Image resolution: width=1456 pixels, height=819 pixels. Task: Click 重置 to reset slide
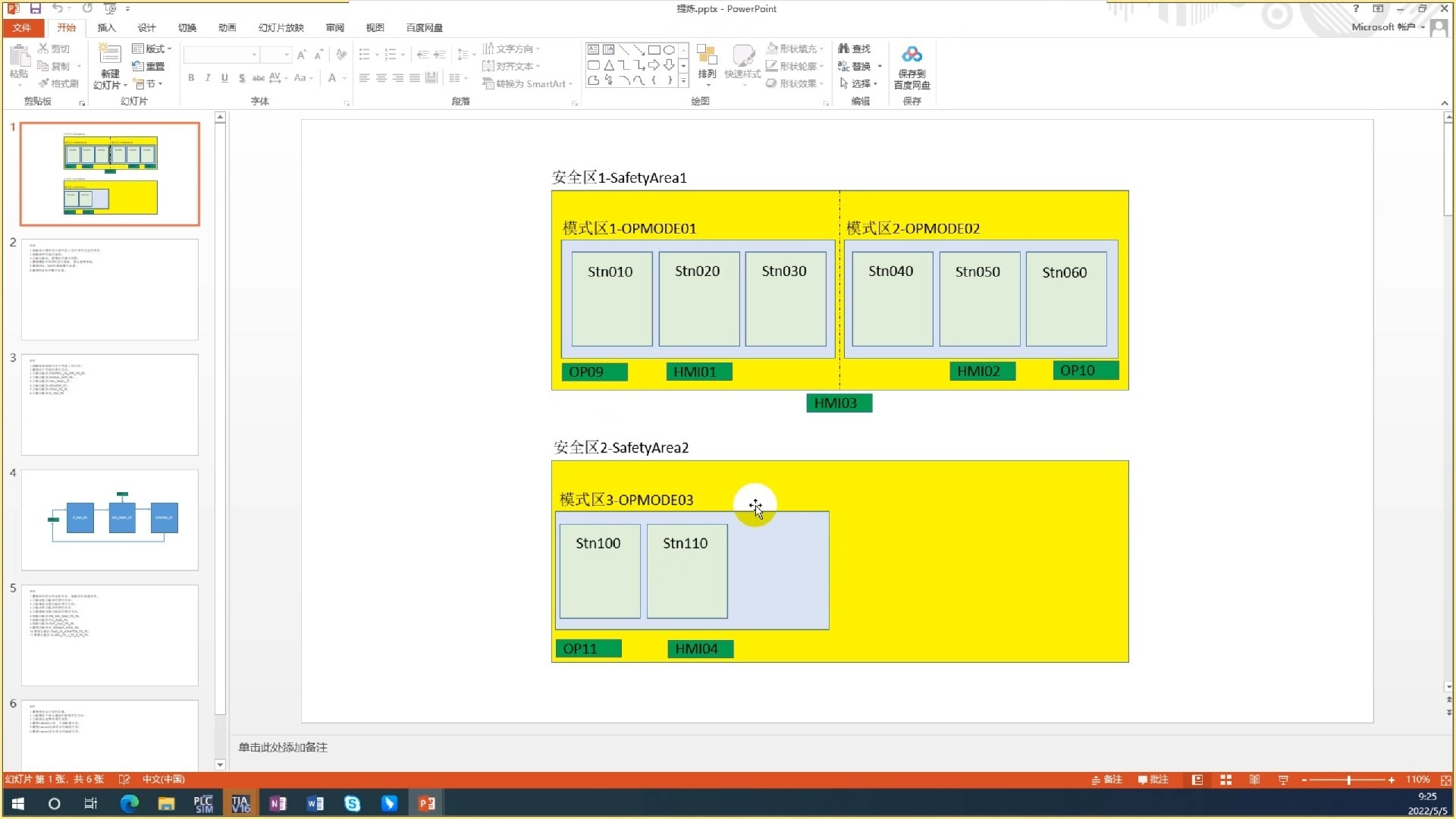tap(149, 66)
